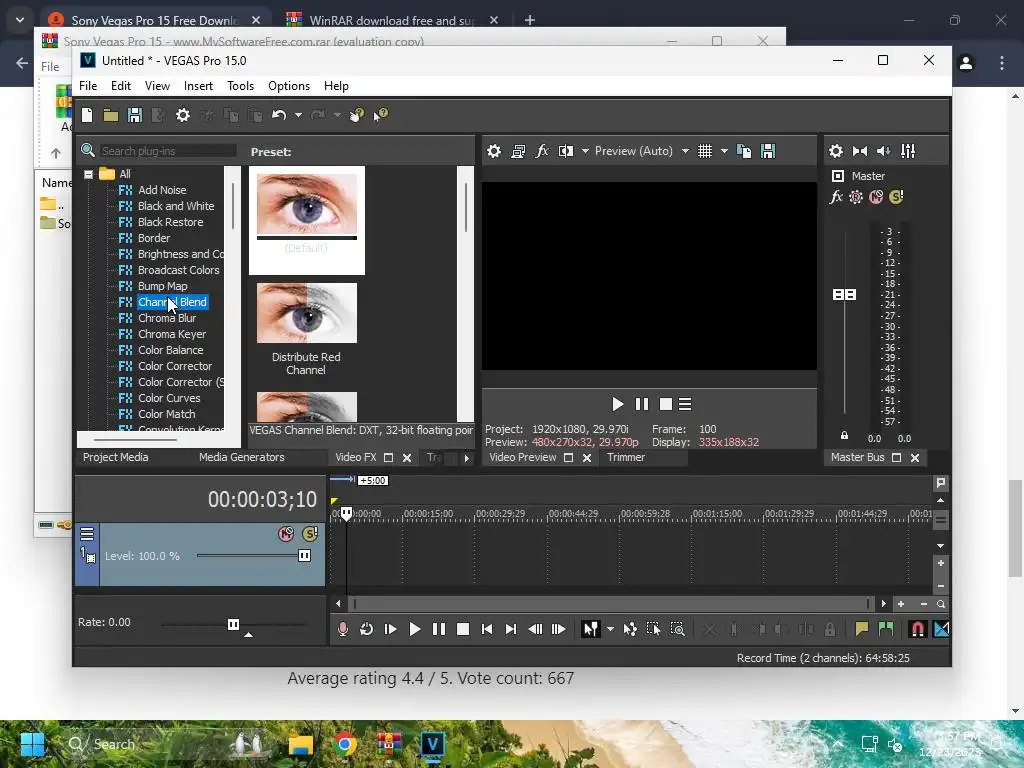1024x768 pixels.
Task: Mute the video track
Action: click(x=286, y=534)
